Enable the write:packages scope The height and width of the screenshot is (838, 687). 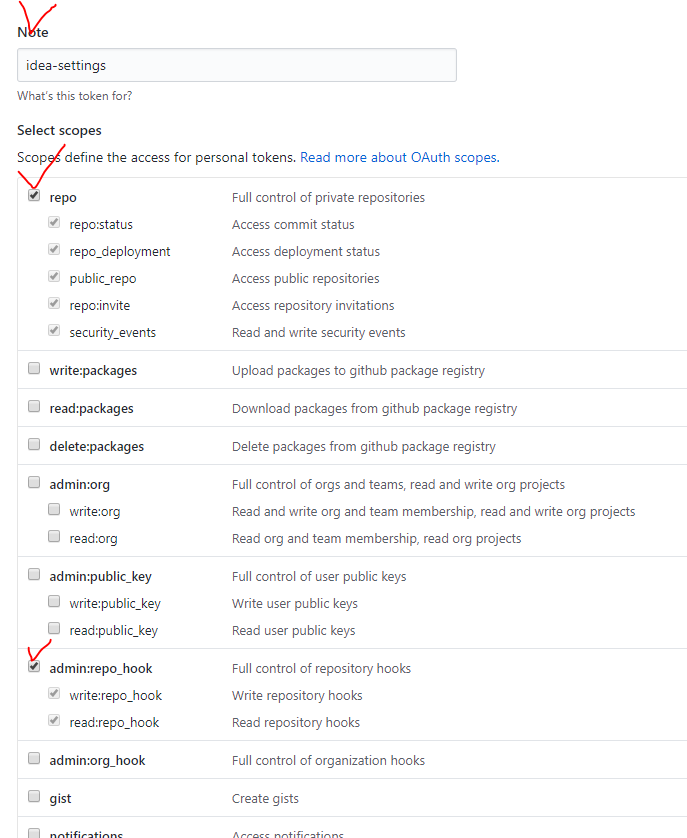34,368
